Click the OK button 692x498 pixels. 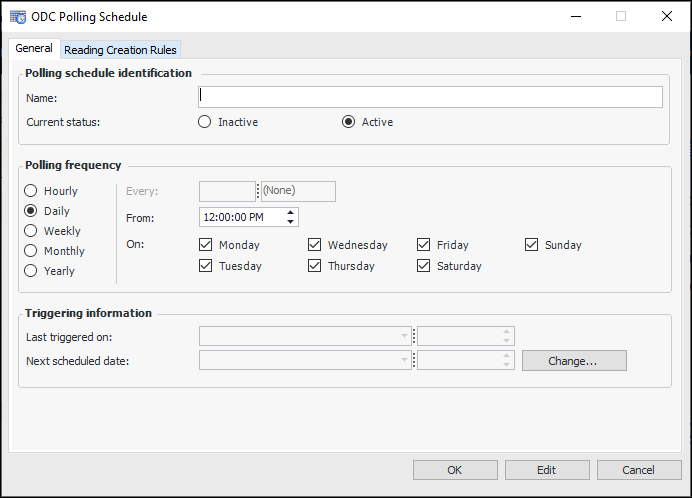455,470
